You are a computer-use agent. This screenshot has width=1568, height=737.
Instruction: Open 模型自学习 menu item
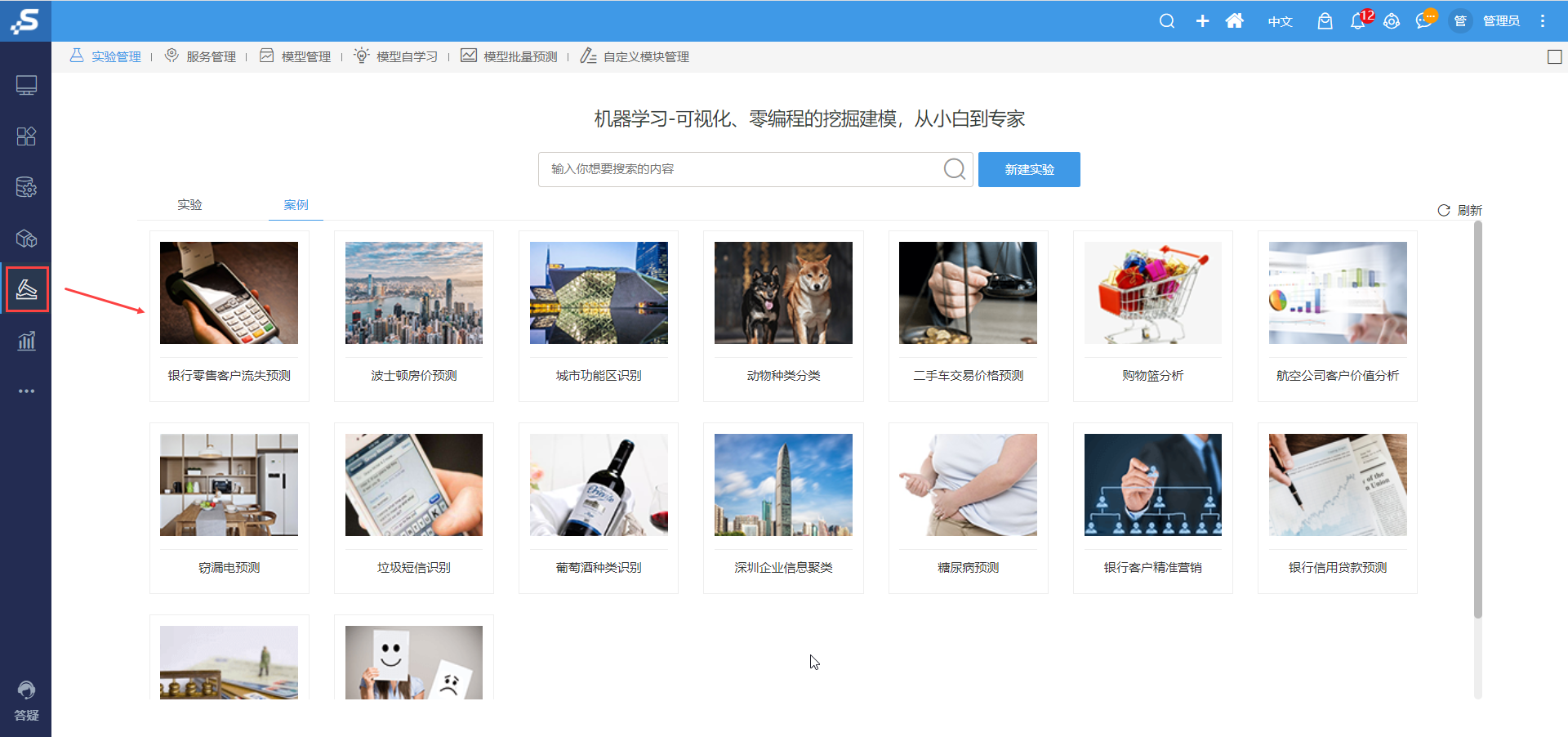395,56
